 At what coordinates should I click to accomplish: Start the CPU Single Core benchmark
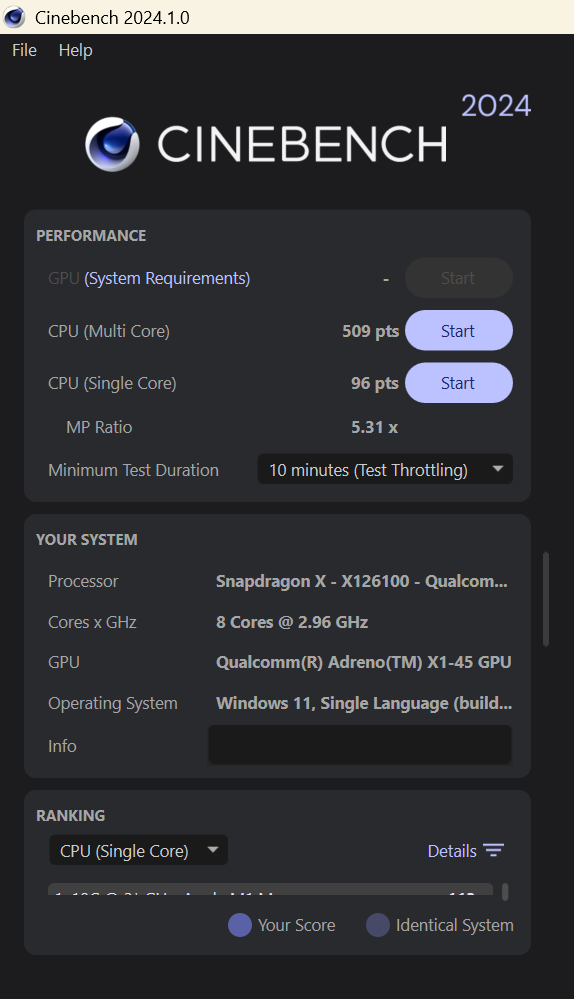[459, 383]
